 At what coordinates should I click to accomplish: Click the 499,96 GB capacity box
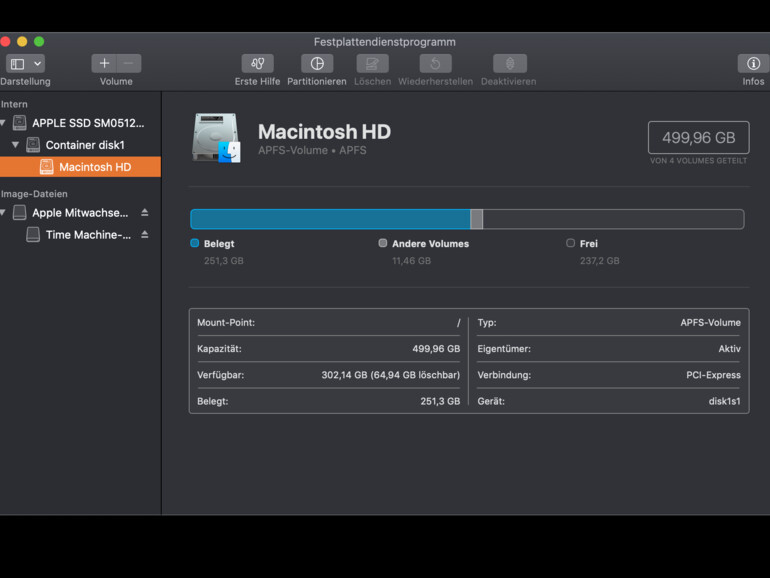(698, 138)
